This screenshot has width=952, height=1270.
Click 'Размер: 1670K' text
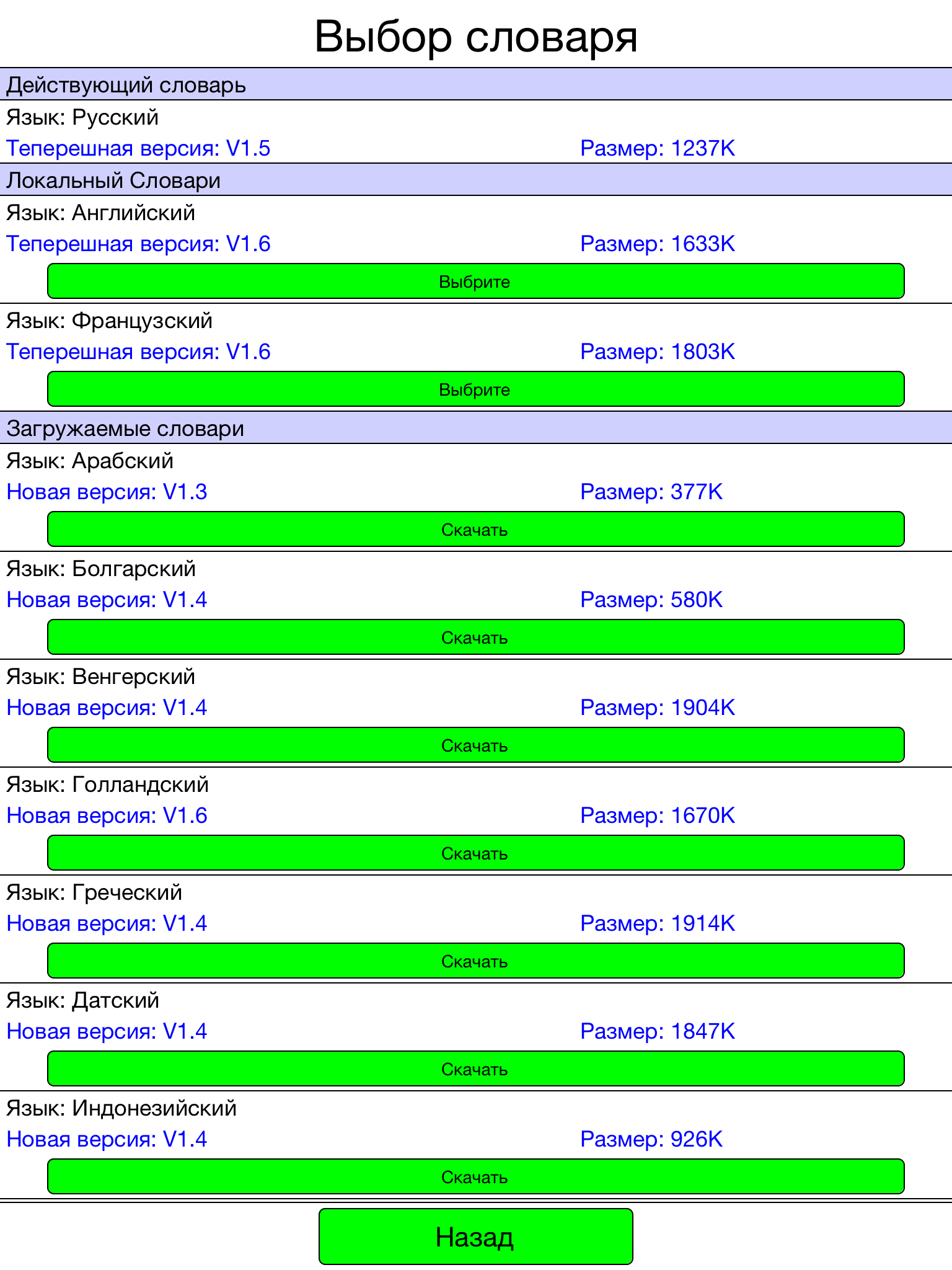(658, 815)
